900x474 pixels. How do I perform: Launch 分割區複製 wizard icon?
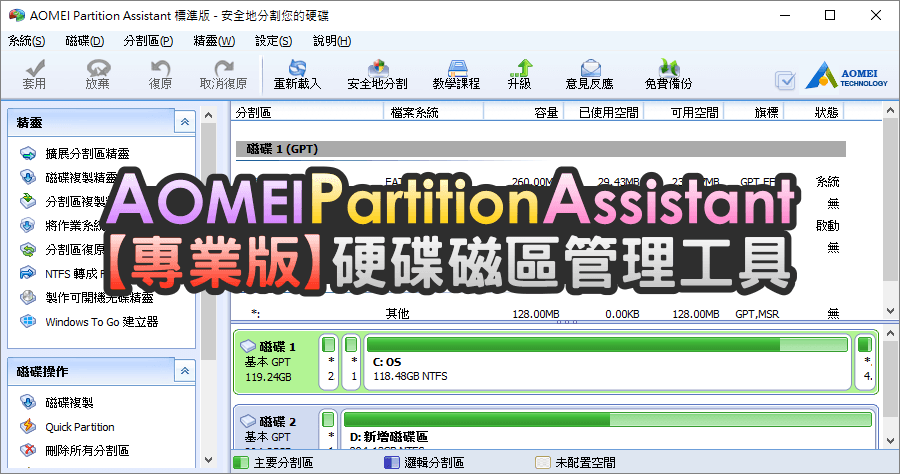click(28, 201)
